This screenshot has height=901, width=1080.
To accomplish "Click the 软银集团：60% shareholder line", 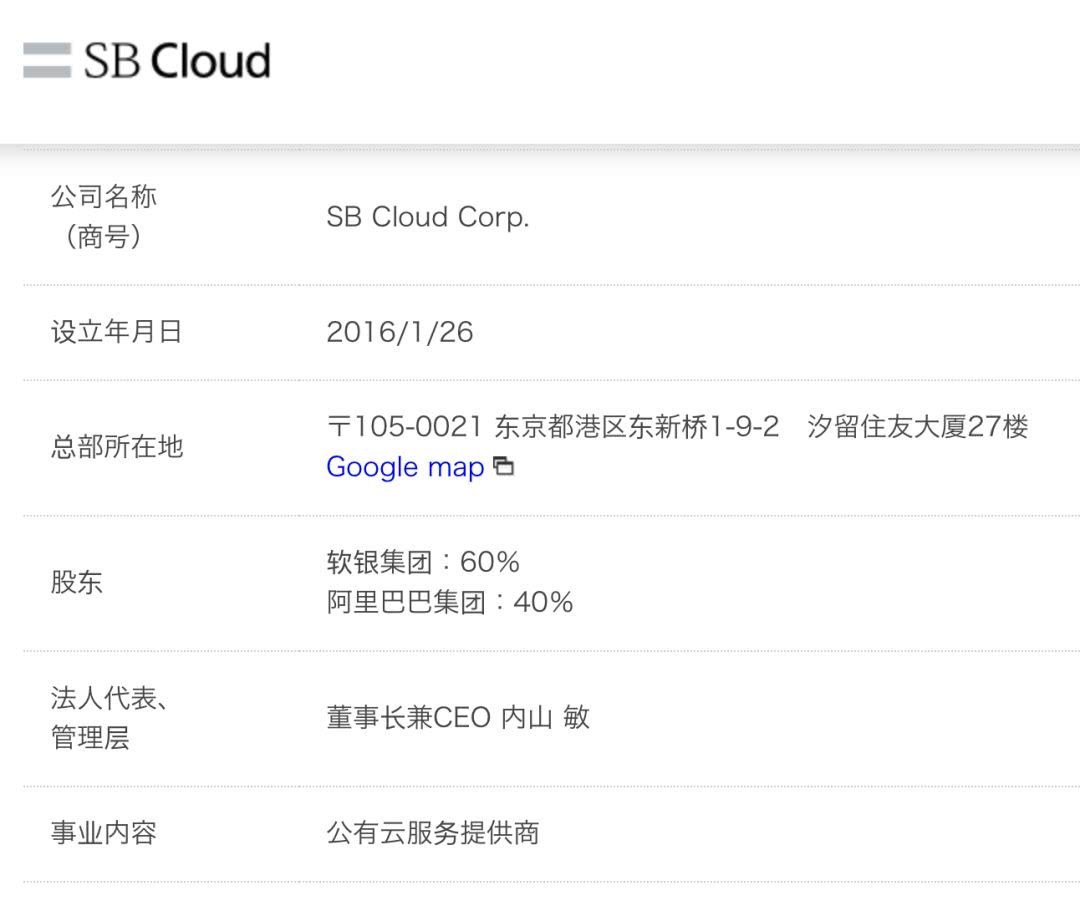I will (x=423, y=562).
